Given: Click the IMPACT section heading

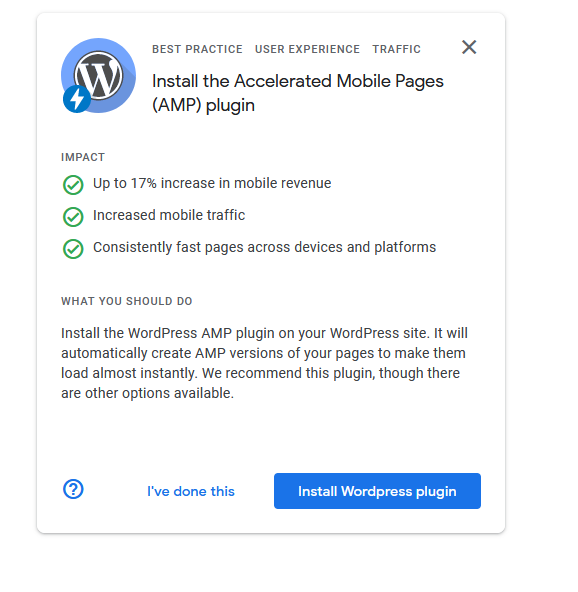Looking at the screenshot, I should [83, 157].
